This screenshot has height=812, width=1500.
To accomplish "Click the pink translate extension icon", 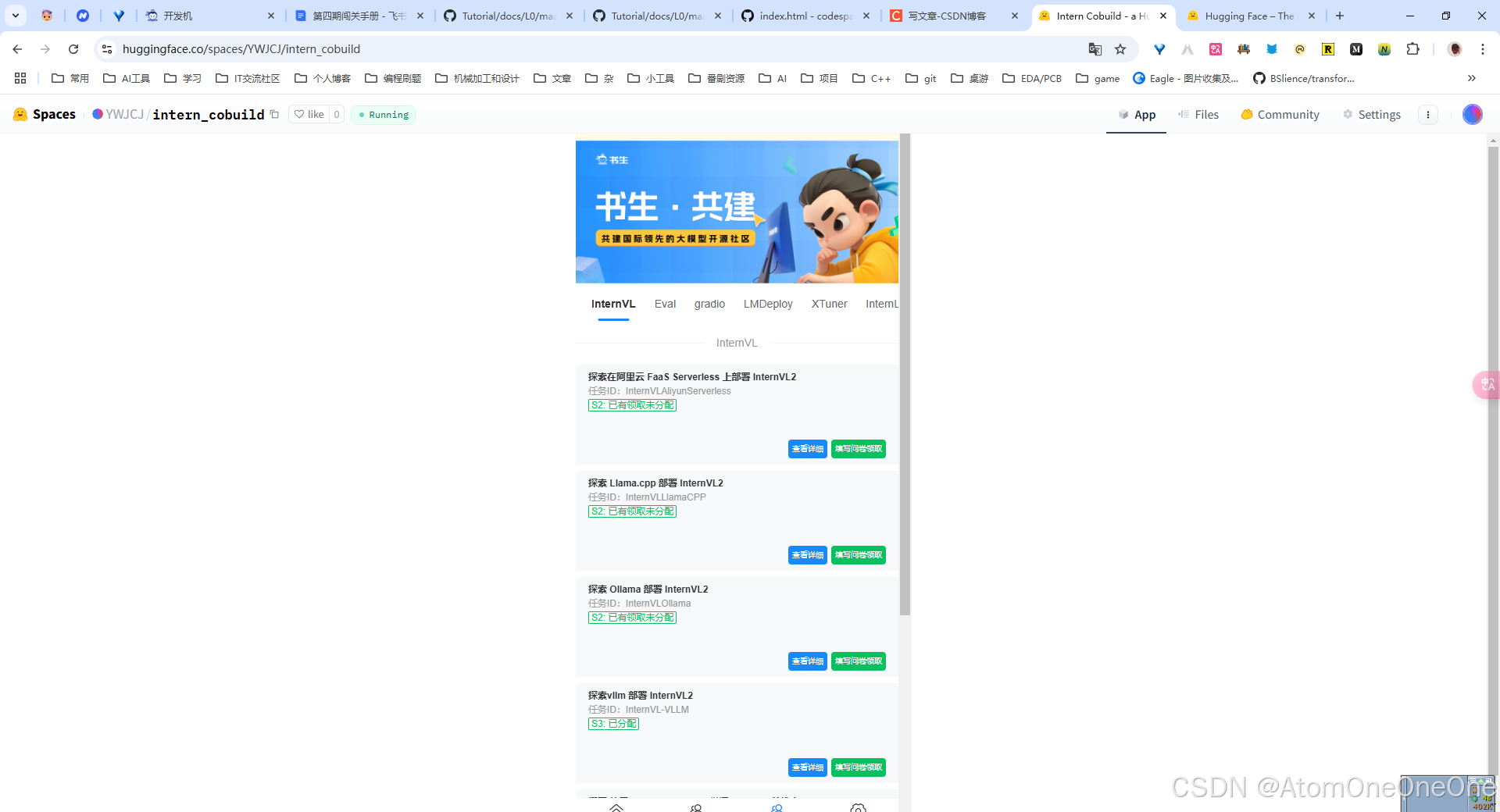I will pyautogui.click(x=1216, y=49).
